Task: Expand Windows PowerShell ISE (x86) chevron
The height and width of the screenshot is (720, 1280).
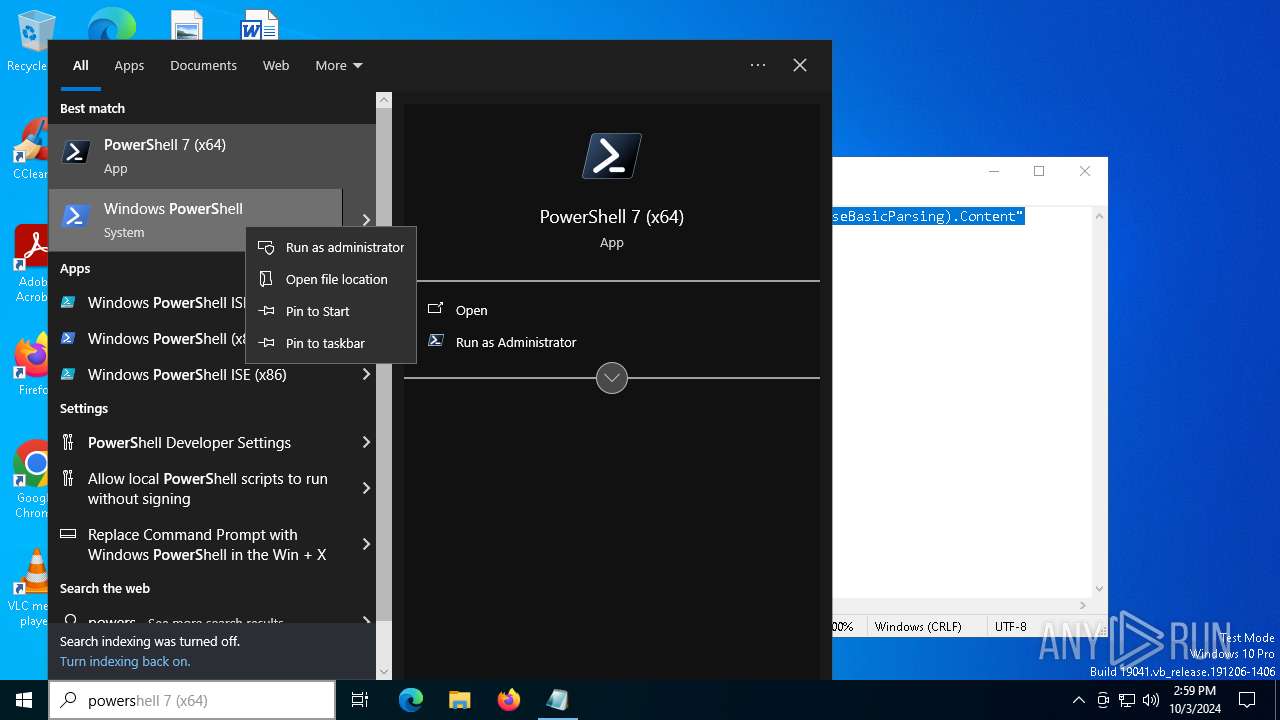Action: 366,374
